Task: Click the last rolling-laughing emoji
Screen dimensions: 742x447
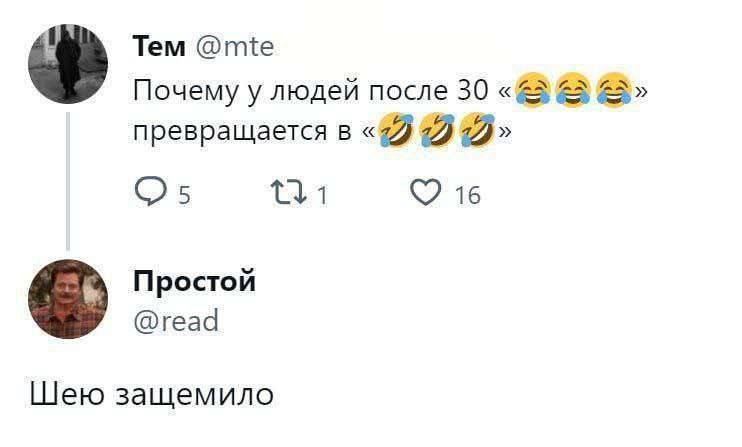Action: [x=476, y=132]
